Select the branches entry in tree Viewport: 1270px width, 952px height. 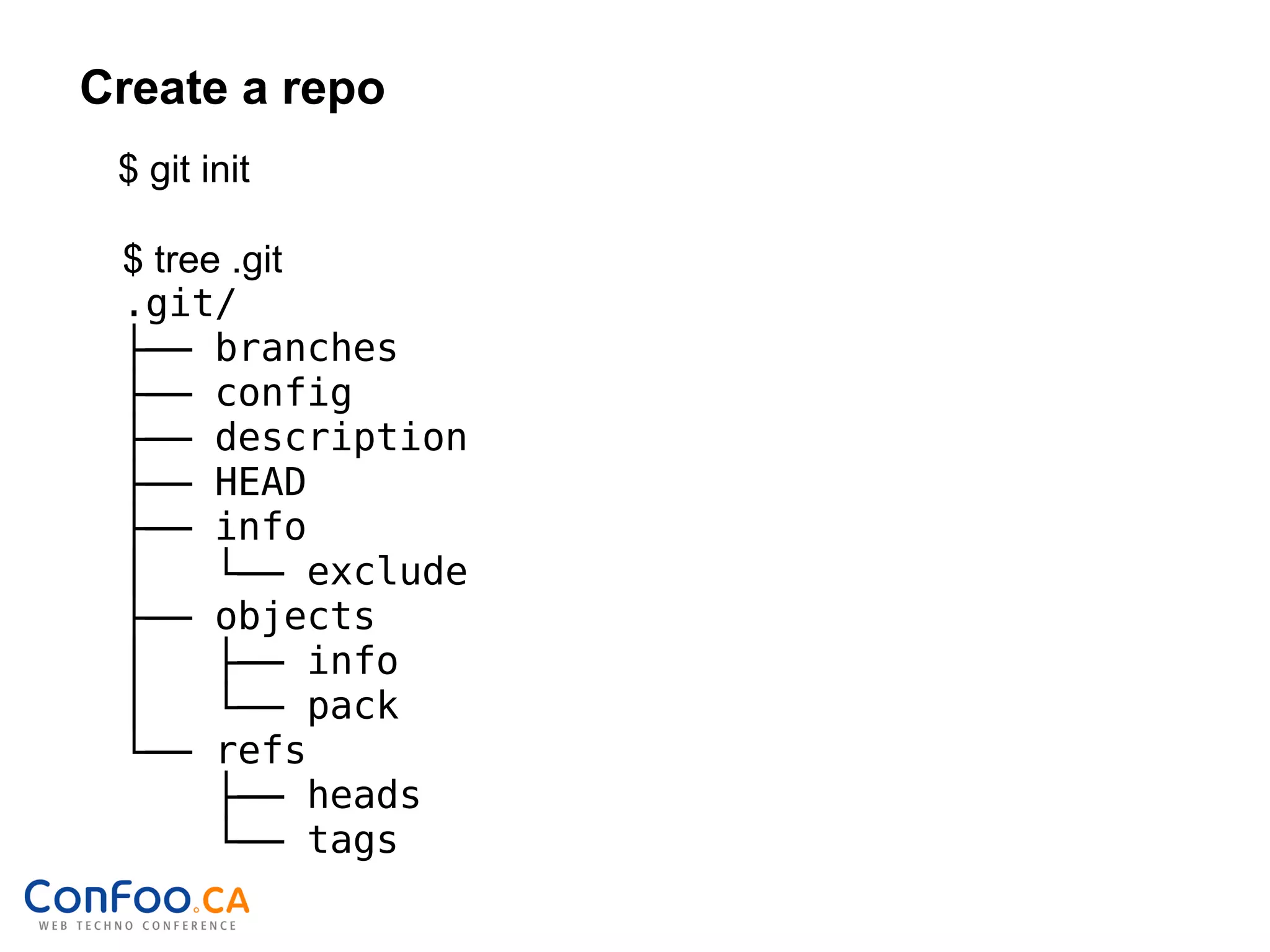tap(306, 348)
